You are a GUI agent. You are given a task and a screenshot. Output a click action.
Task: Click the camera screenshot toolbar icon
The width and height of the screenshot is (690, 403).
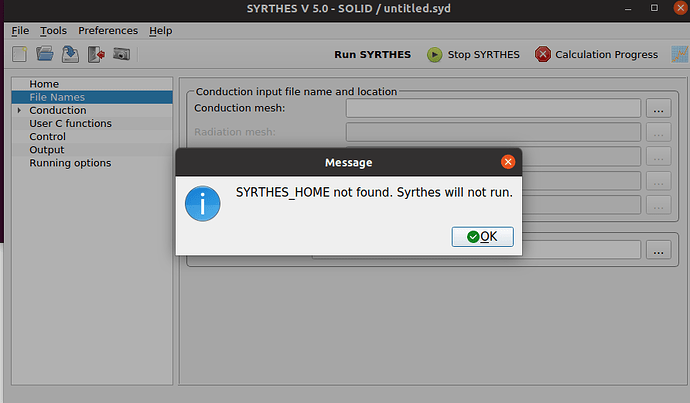[x=121, y=54]
